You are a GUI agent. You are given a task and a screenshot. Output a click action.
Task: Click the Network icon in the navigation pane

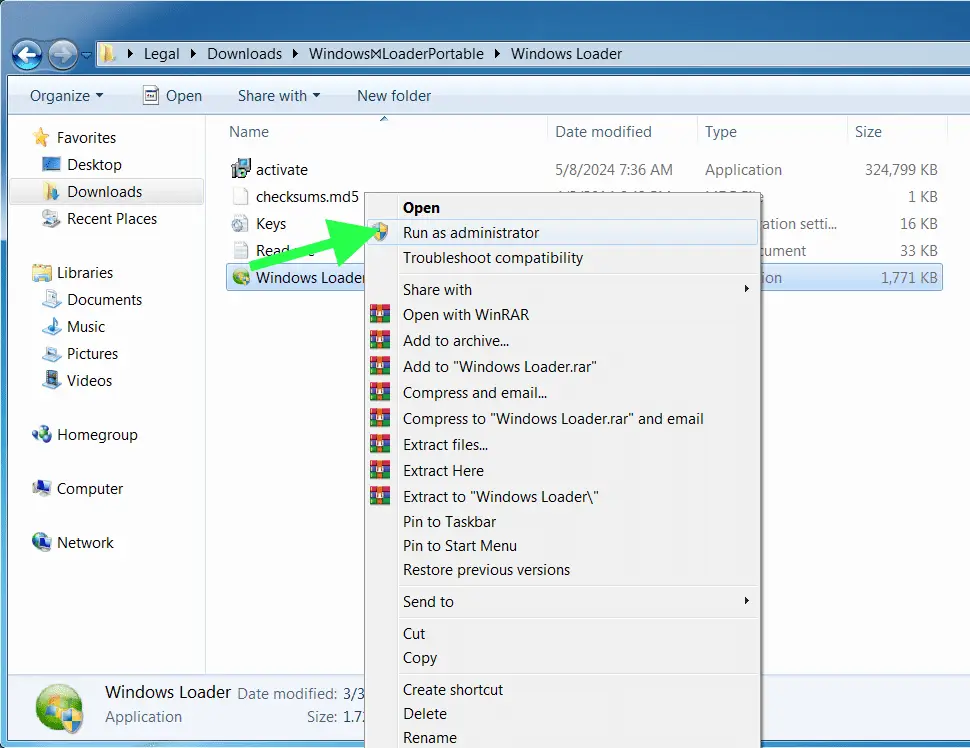point(41,542)
